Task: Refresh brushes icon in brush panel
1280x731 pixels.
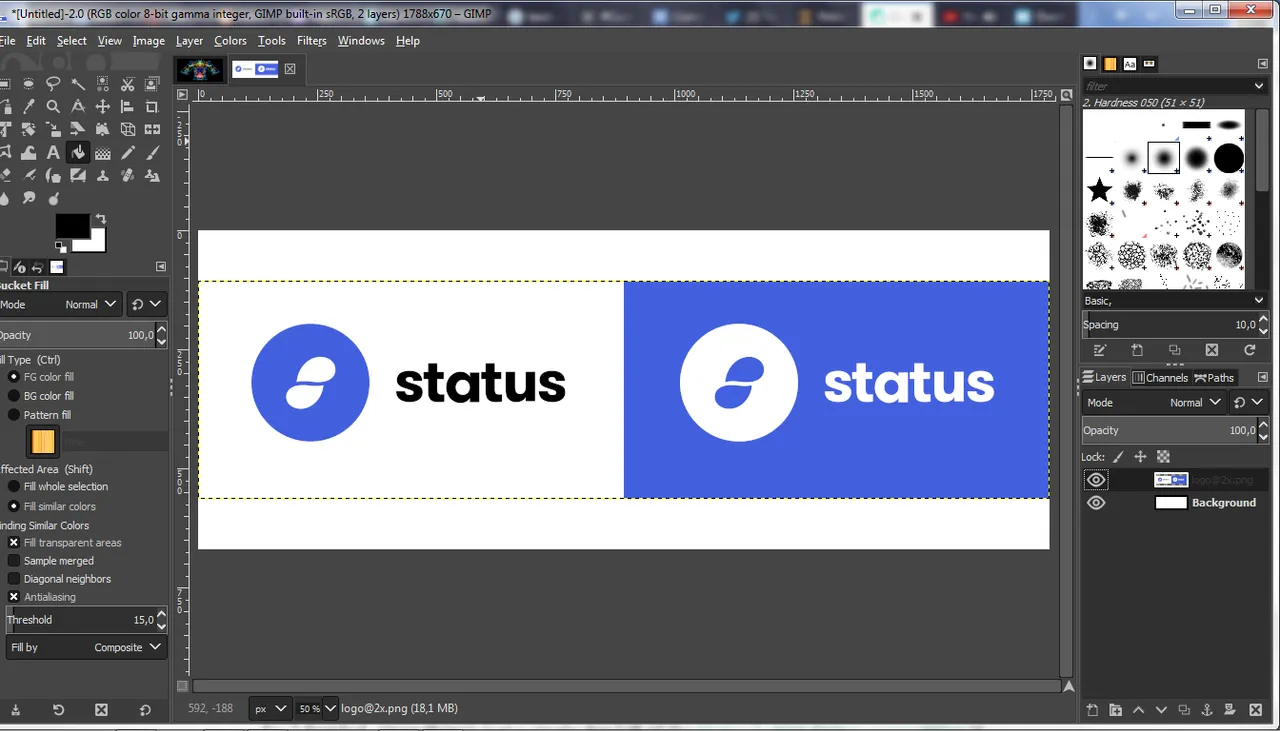Action: [x=1249, y=350]
